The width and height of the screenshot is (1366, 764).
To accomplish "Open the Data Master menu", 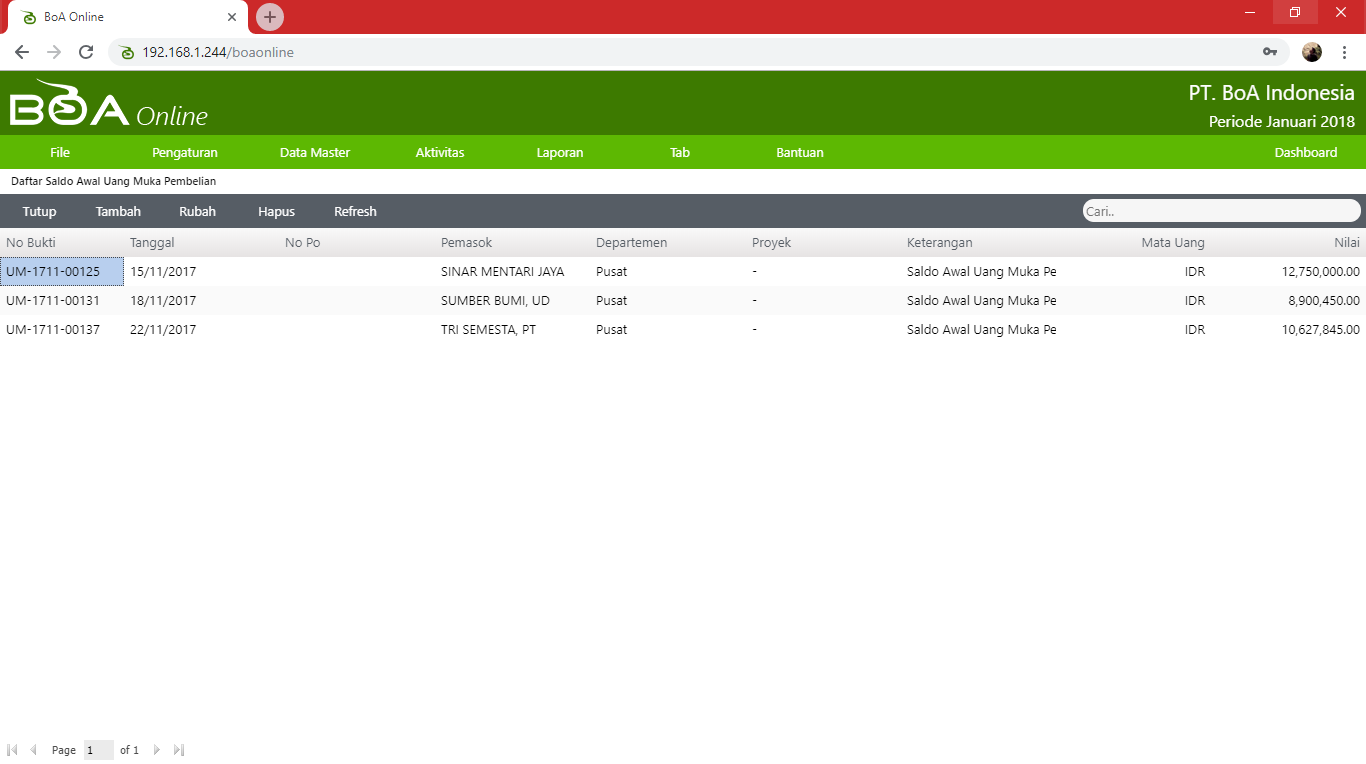I will point(315,153).
